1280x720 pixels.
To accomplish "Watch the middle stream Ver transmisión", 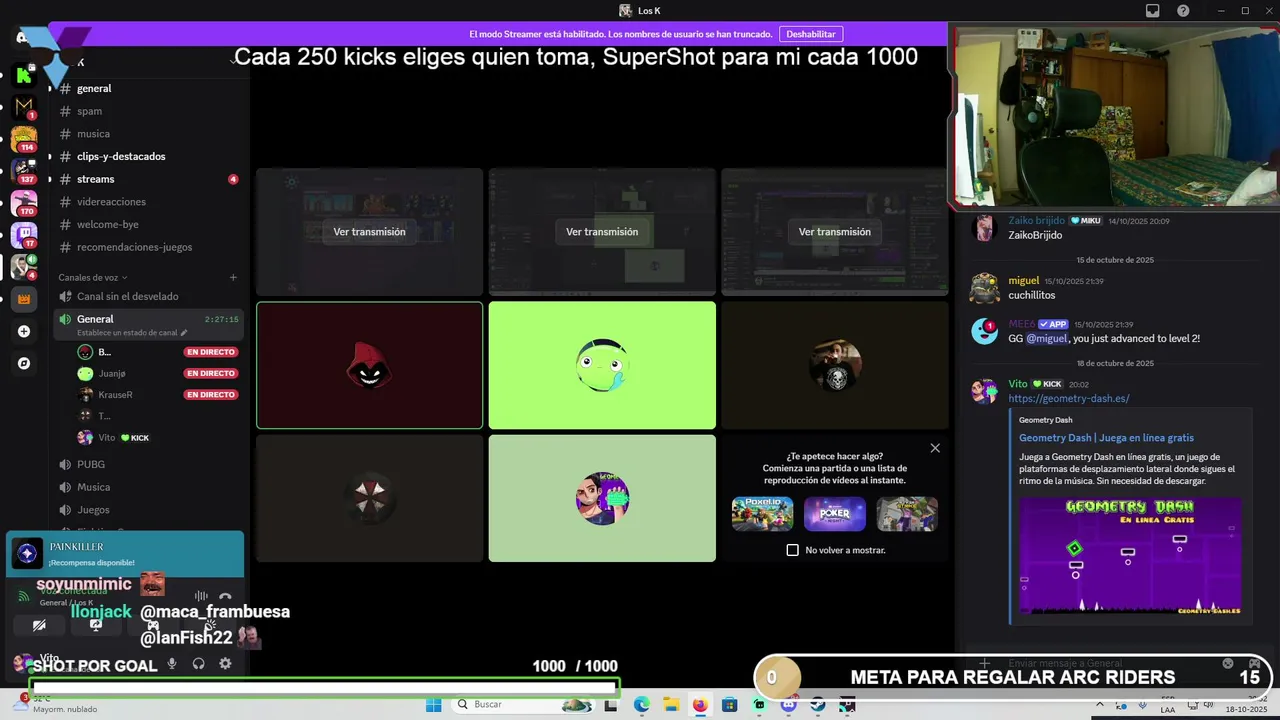I will click(x=602, y=232).
